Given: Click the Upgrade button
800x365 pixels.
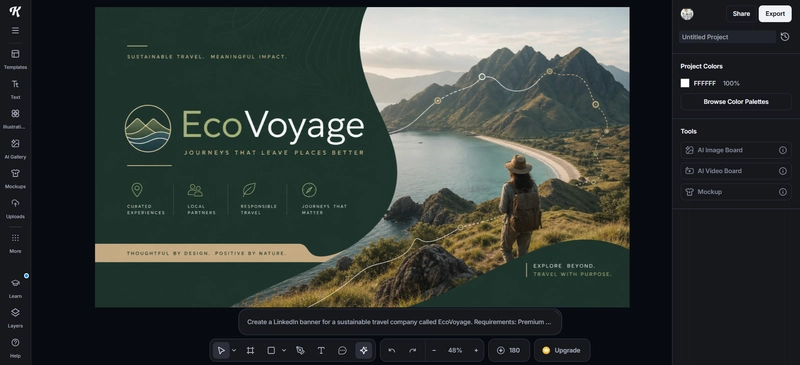Looking at the screenshot, I should pos(562,350).
